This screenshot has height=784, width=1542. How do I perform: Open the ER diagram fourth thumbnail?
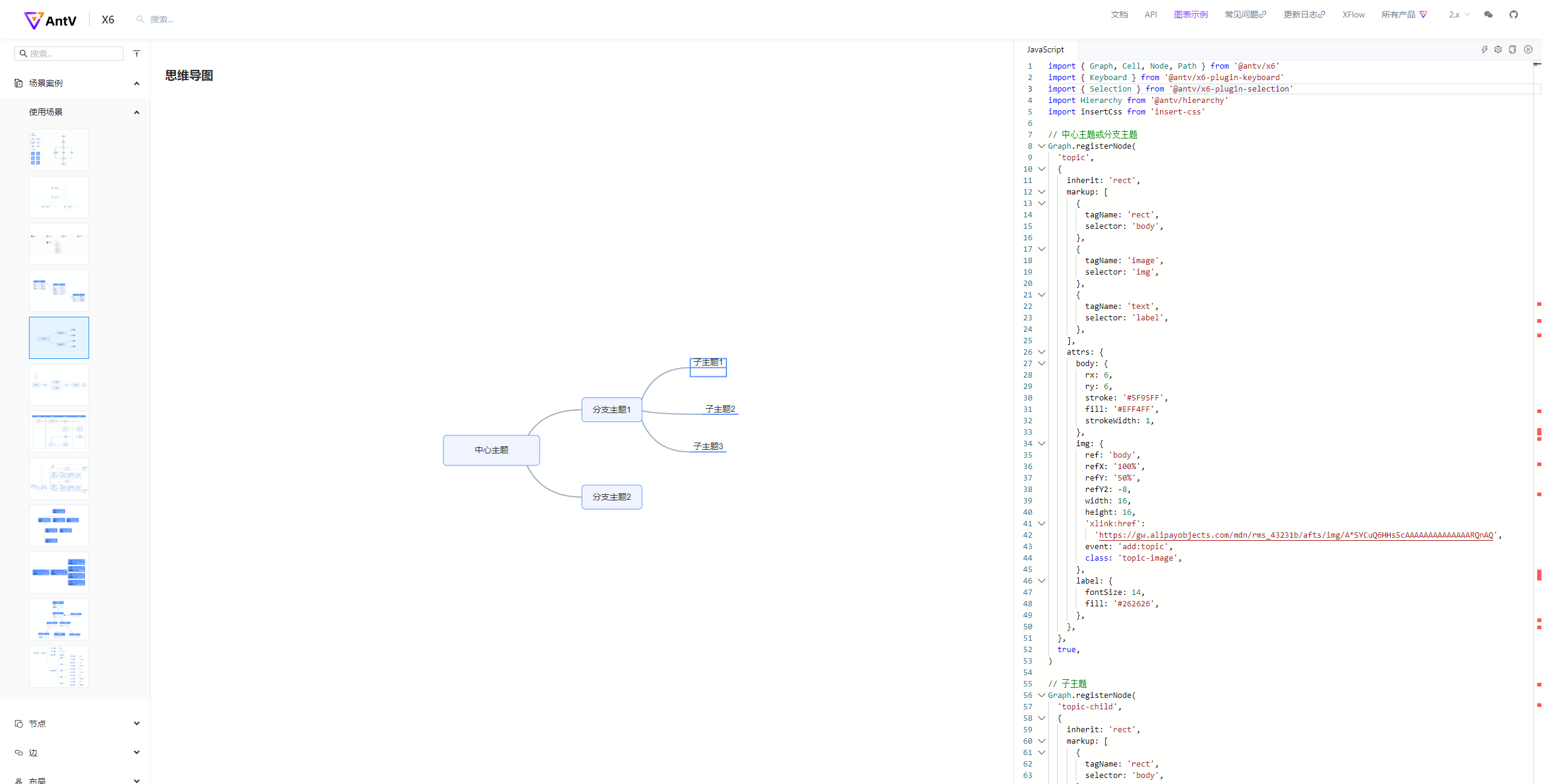[x=59, y=291]
